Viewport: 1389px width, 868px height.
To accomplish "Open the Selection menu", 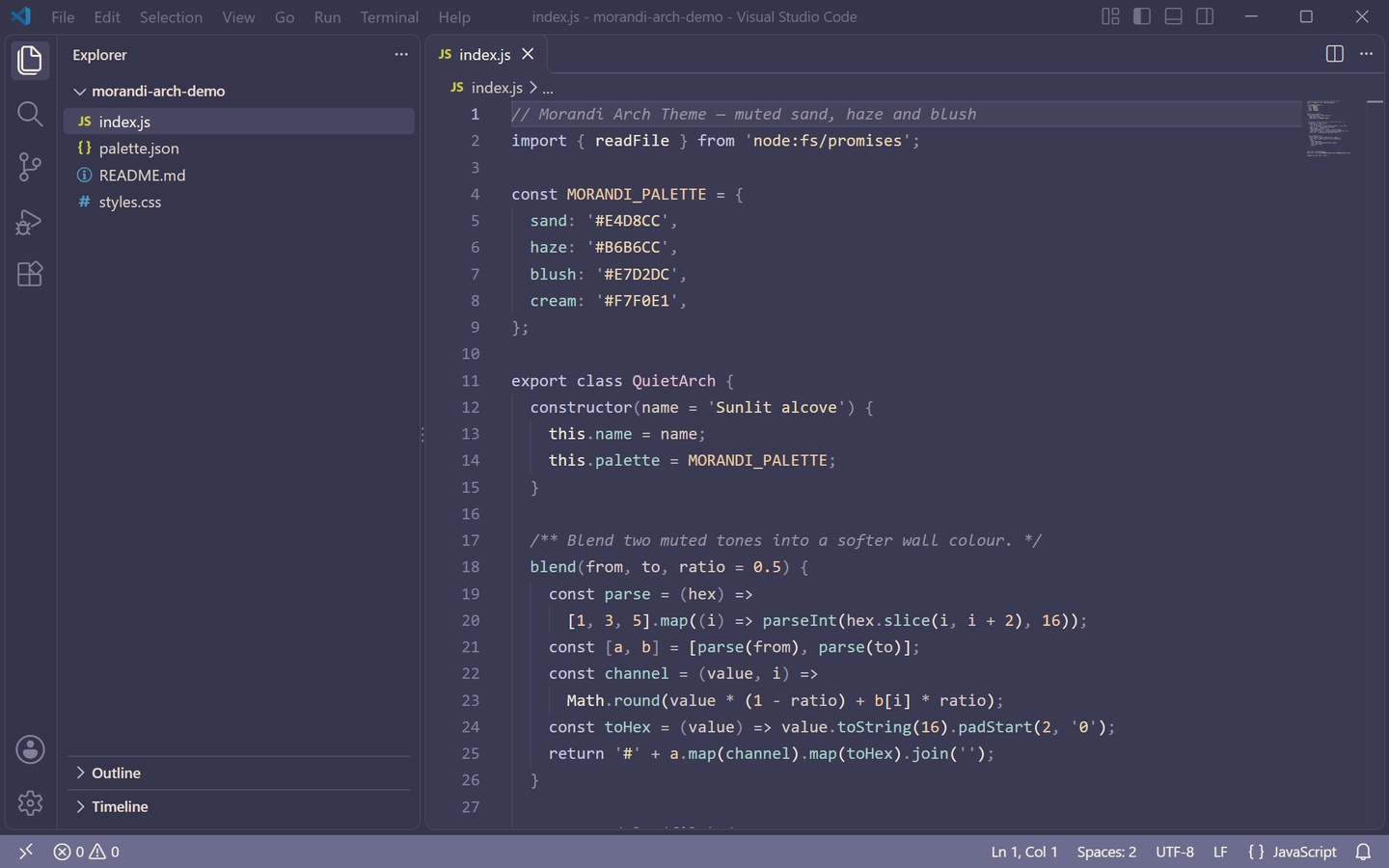I will click(171, 16).
